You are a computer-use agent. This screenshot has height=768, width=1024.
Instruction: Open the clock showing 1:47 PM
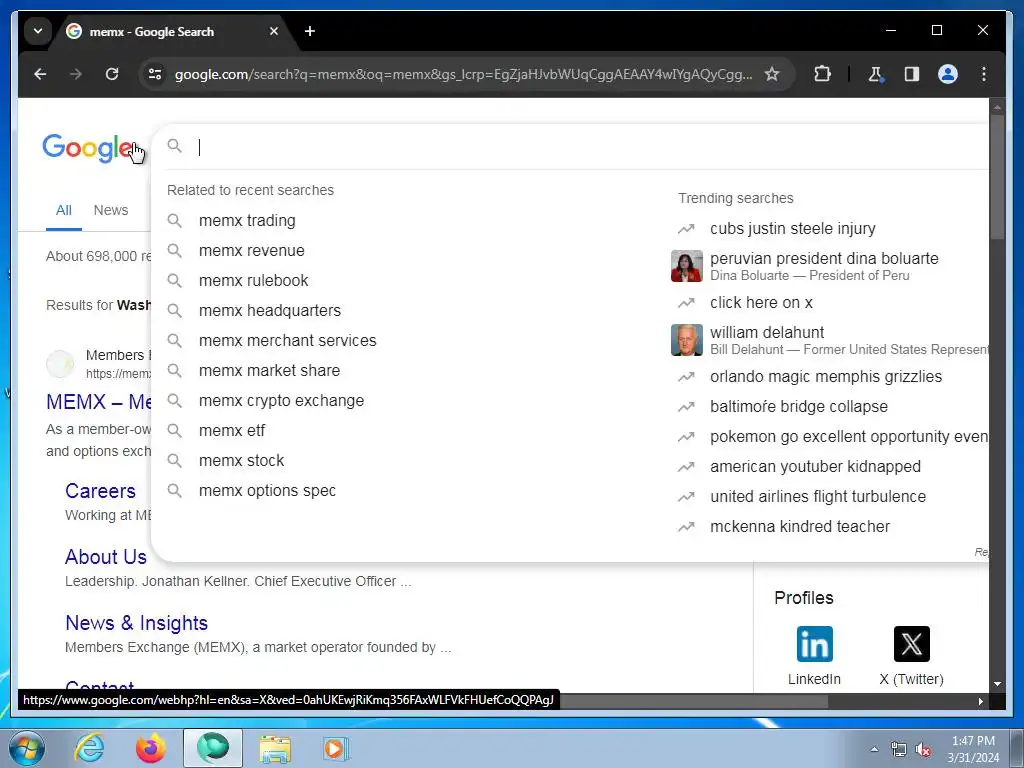pyautogui.click(x=973, y=749)
